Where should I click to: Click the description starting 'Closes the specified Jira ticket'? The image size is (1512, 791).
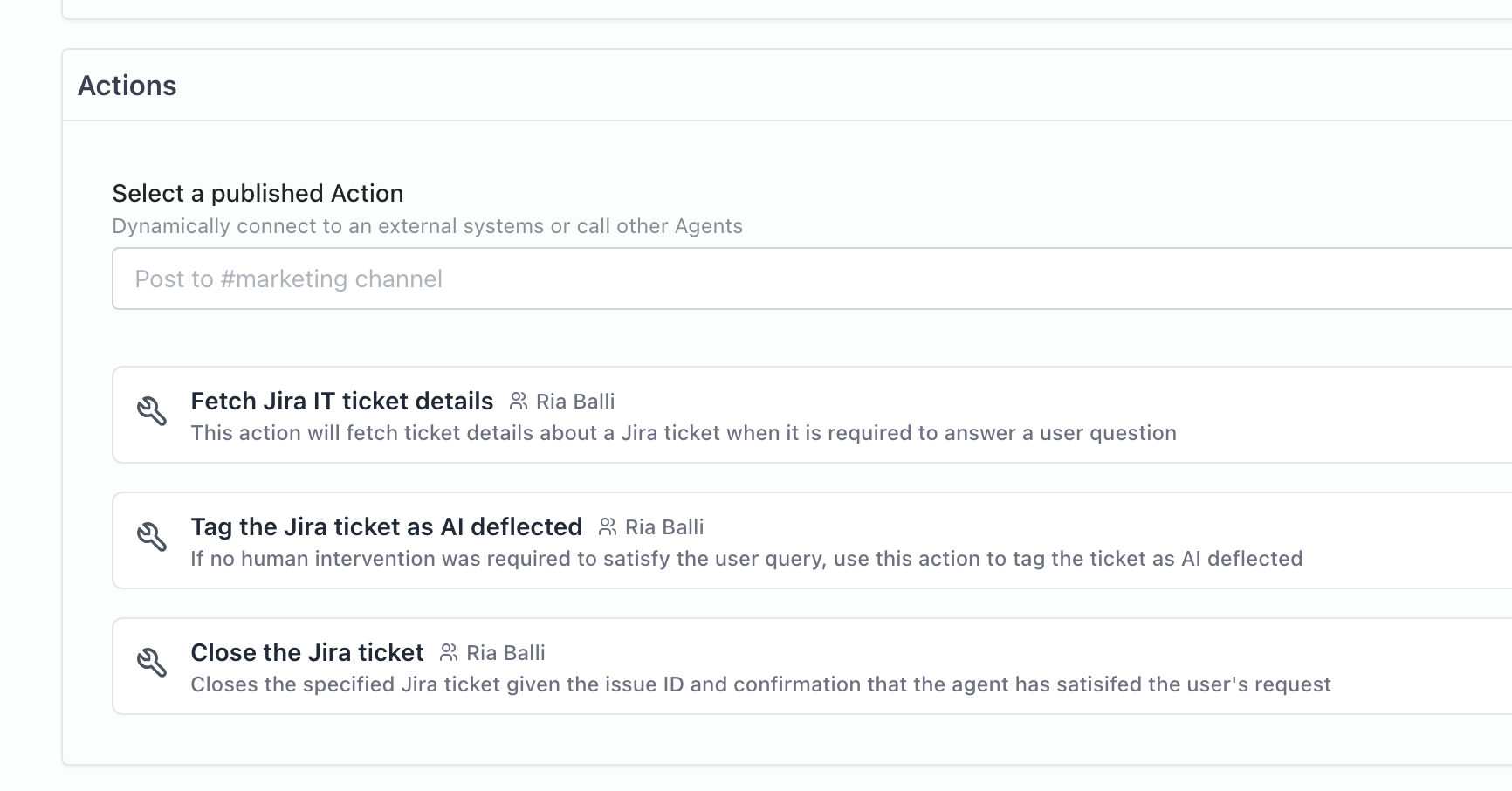760,684
